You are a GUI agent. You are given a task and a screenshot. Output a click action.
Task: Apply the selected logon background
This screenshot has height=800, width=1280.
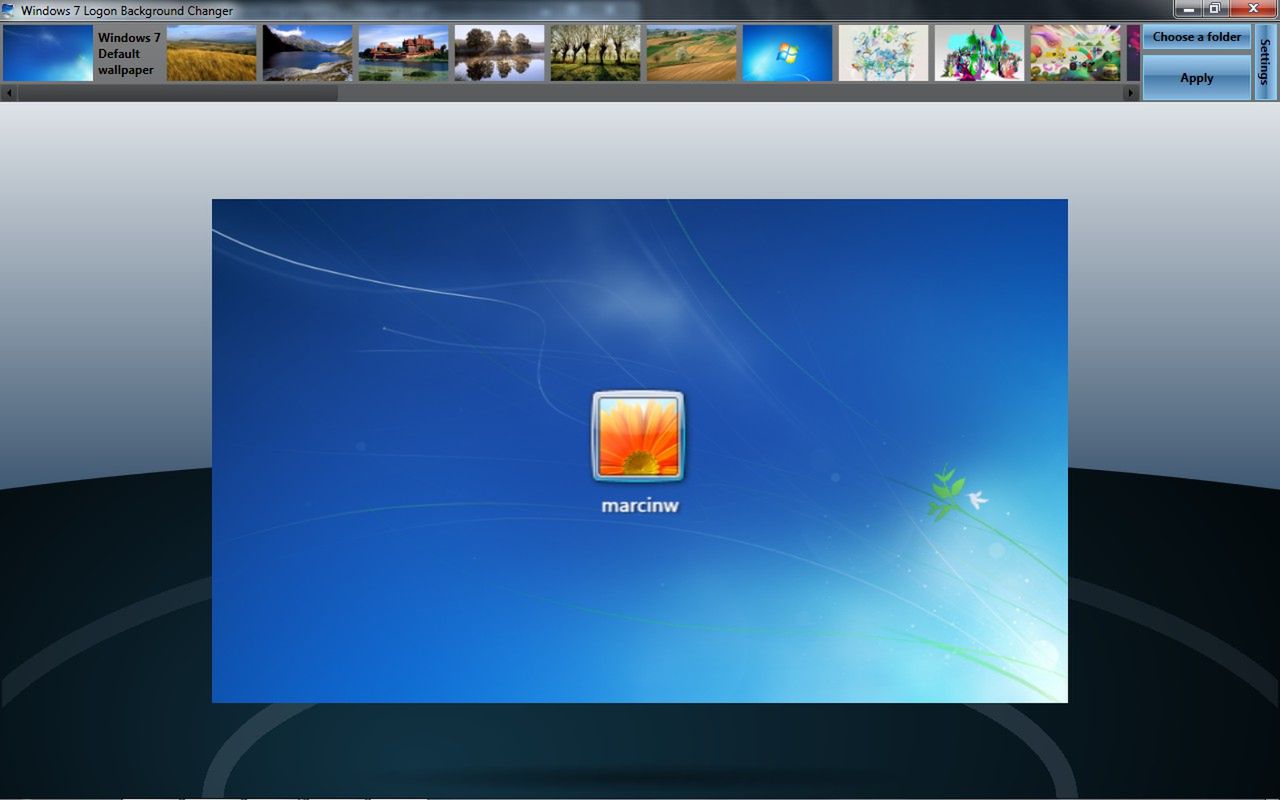pyautogui.click(x=1196, y=77)
